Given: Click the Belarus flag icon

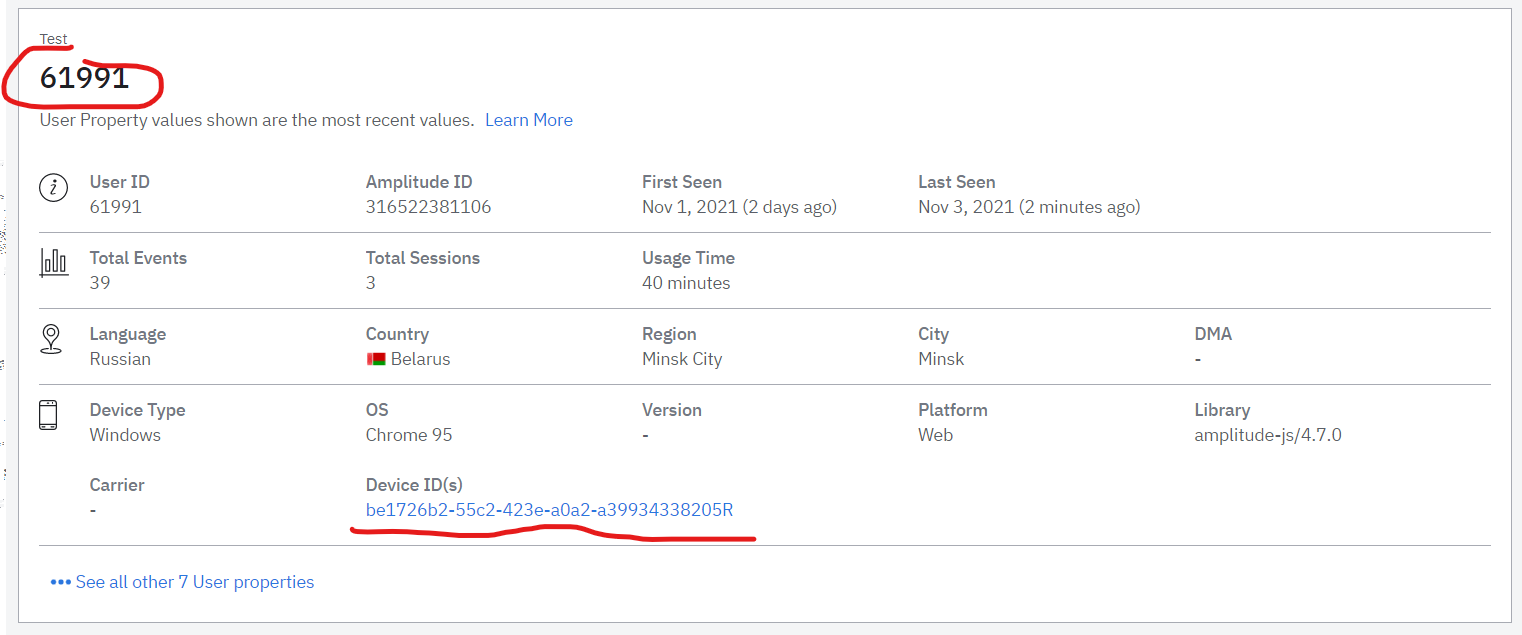Looking at the screenshot, I should (x=376, y=359).
